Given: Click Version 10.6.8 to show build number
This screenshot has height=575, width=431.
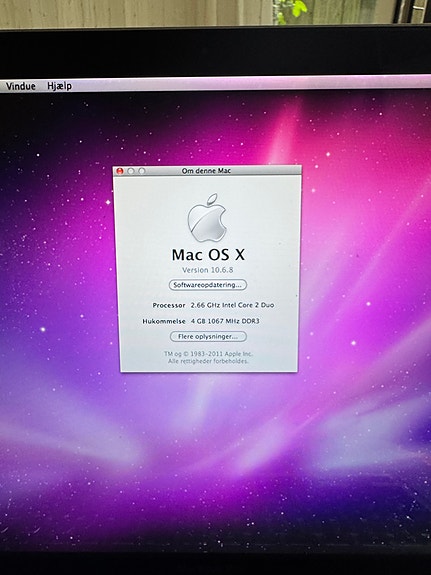Looking at the screenshot, I should click(x=208, y=270).
